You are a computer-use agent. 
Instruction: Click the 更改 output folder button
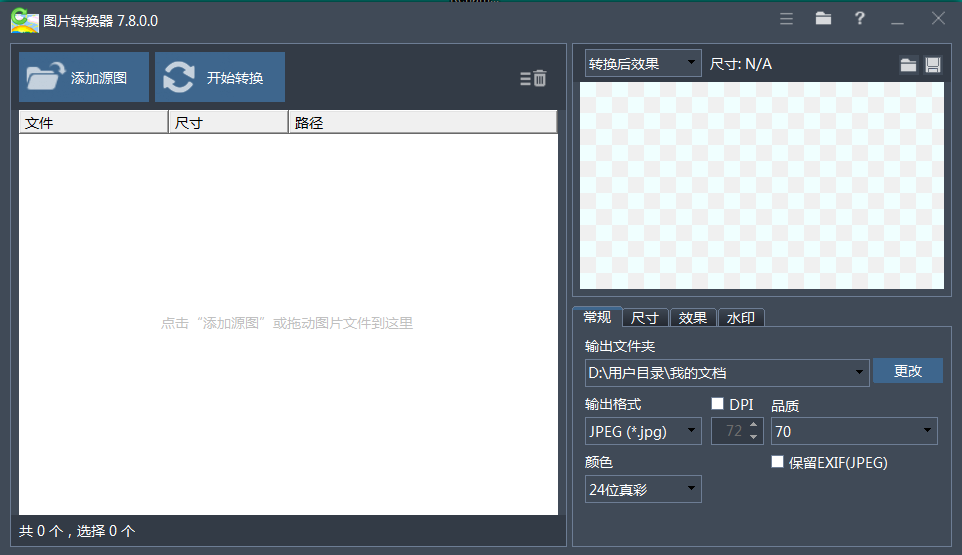pyautogui.click(x=907, y=371)
